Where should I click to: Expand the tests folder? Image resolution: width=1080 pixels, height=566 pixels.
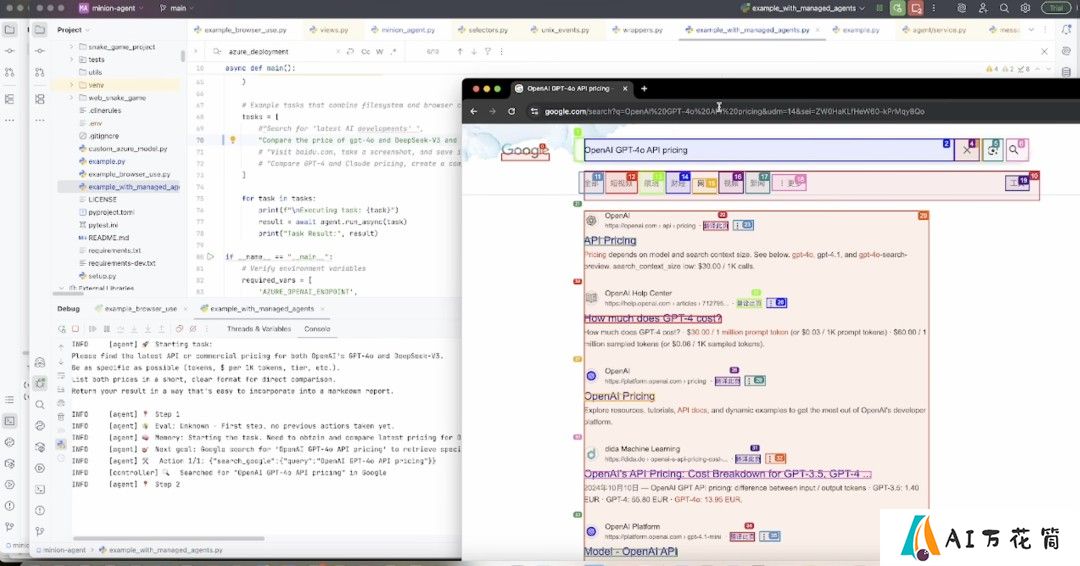pos(72,60)
